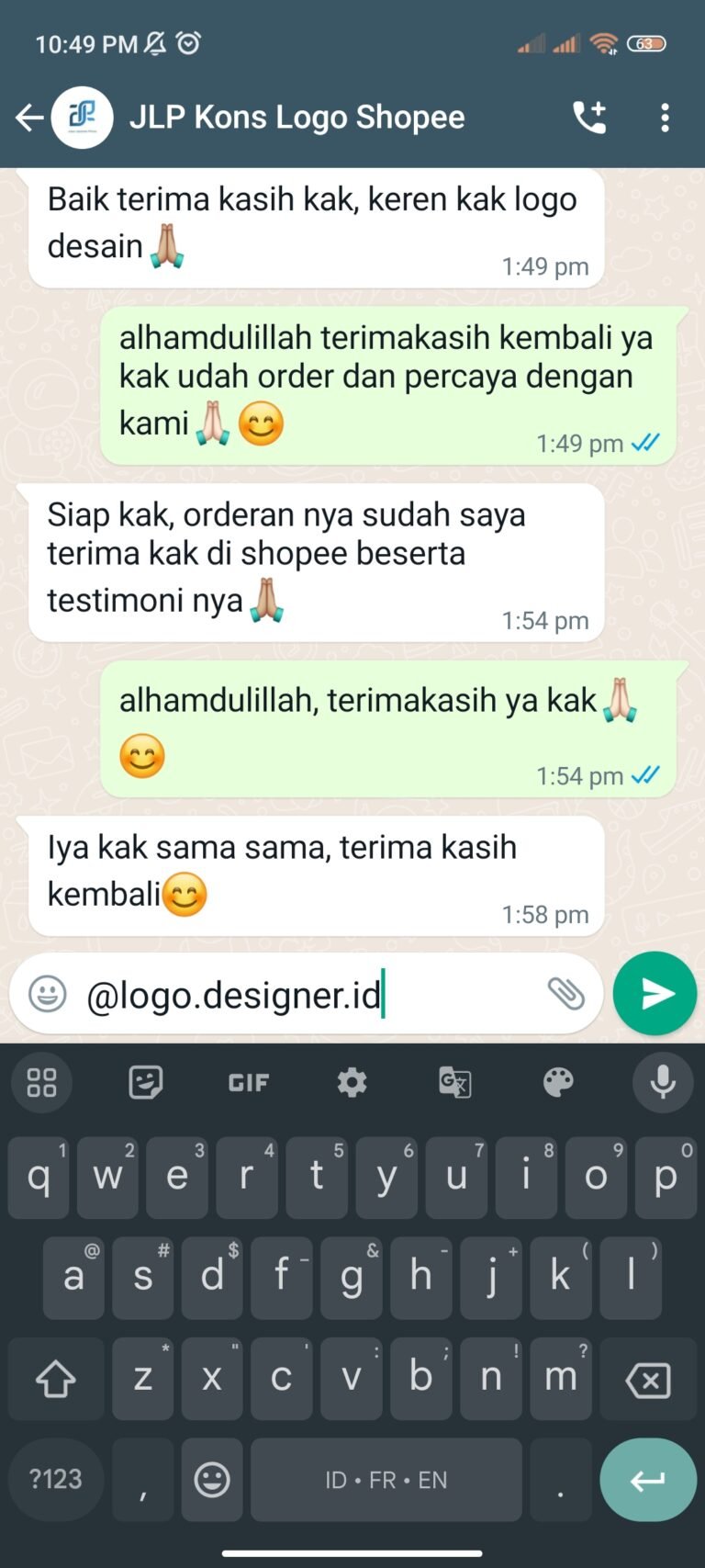Open the keyboard GIF search

click(249, 1083)
